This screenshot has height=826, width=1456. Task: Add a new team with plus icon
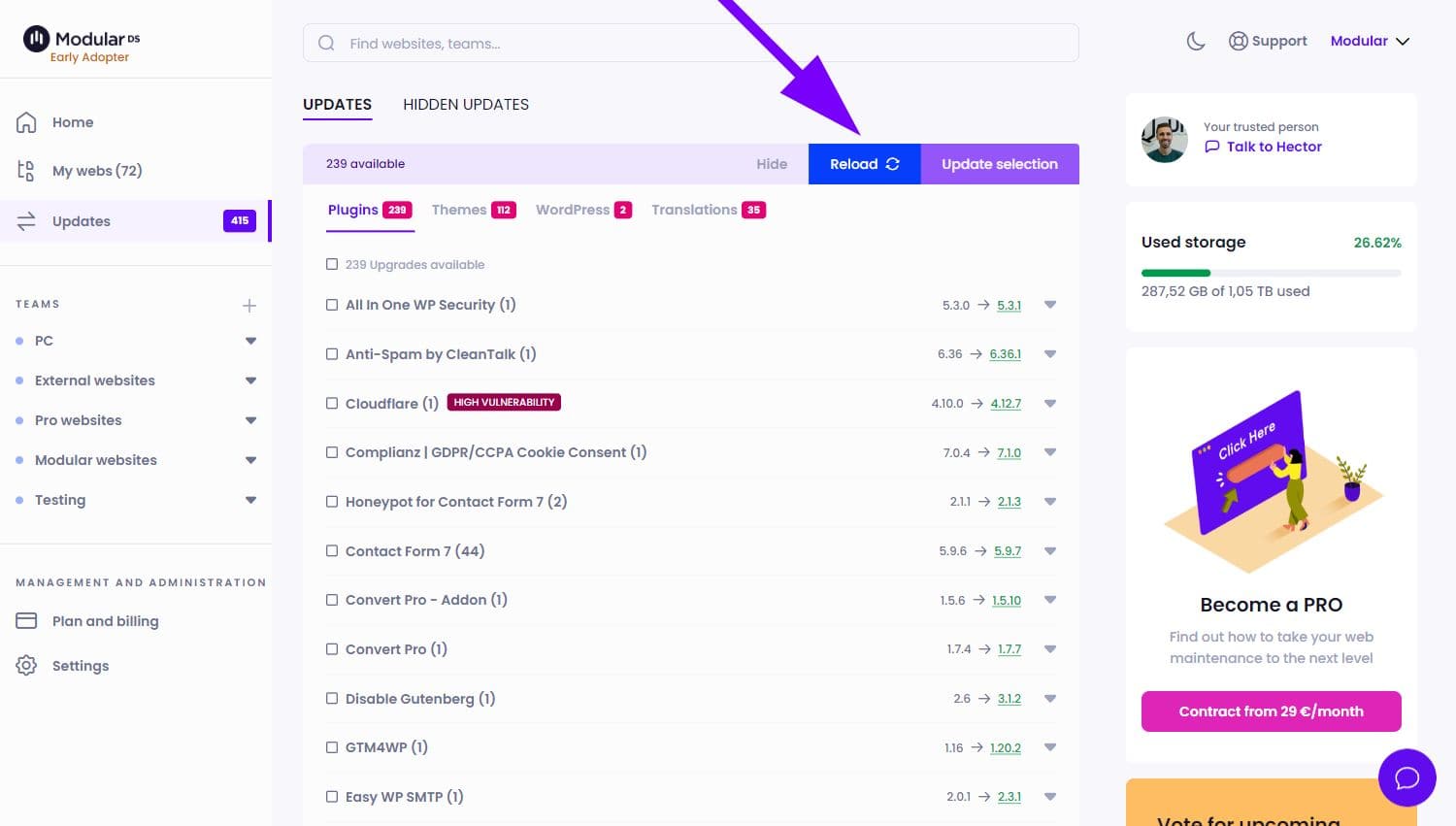point(249,306)
